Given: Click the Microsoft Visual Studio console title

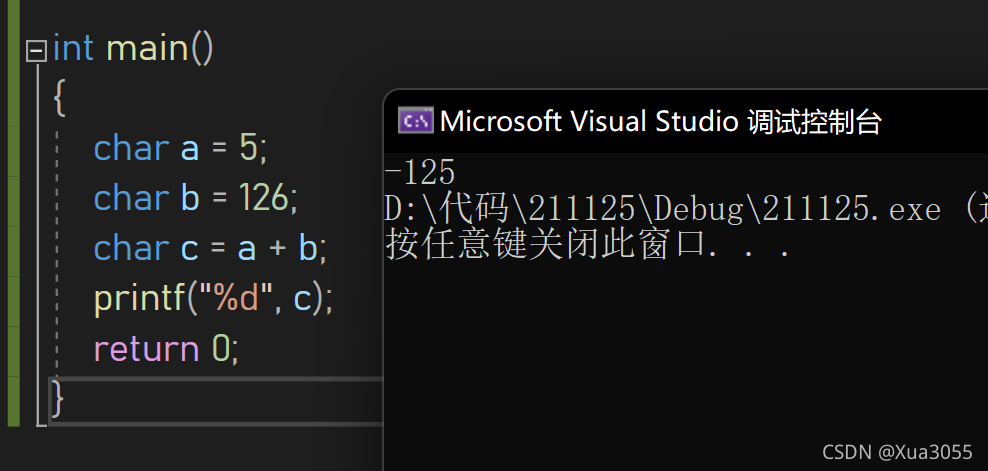Looking at the screenshot, I should tap(660, 121).
